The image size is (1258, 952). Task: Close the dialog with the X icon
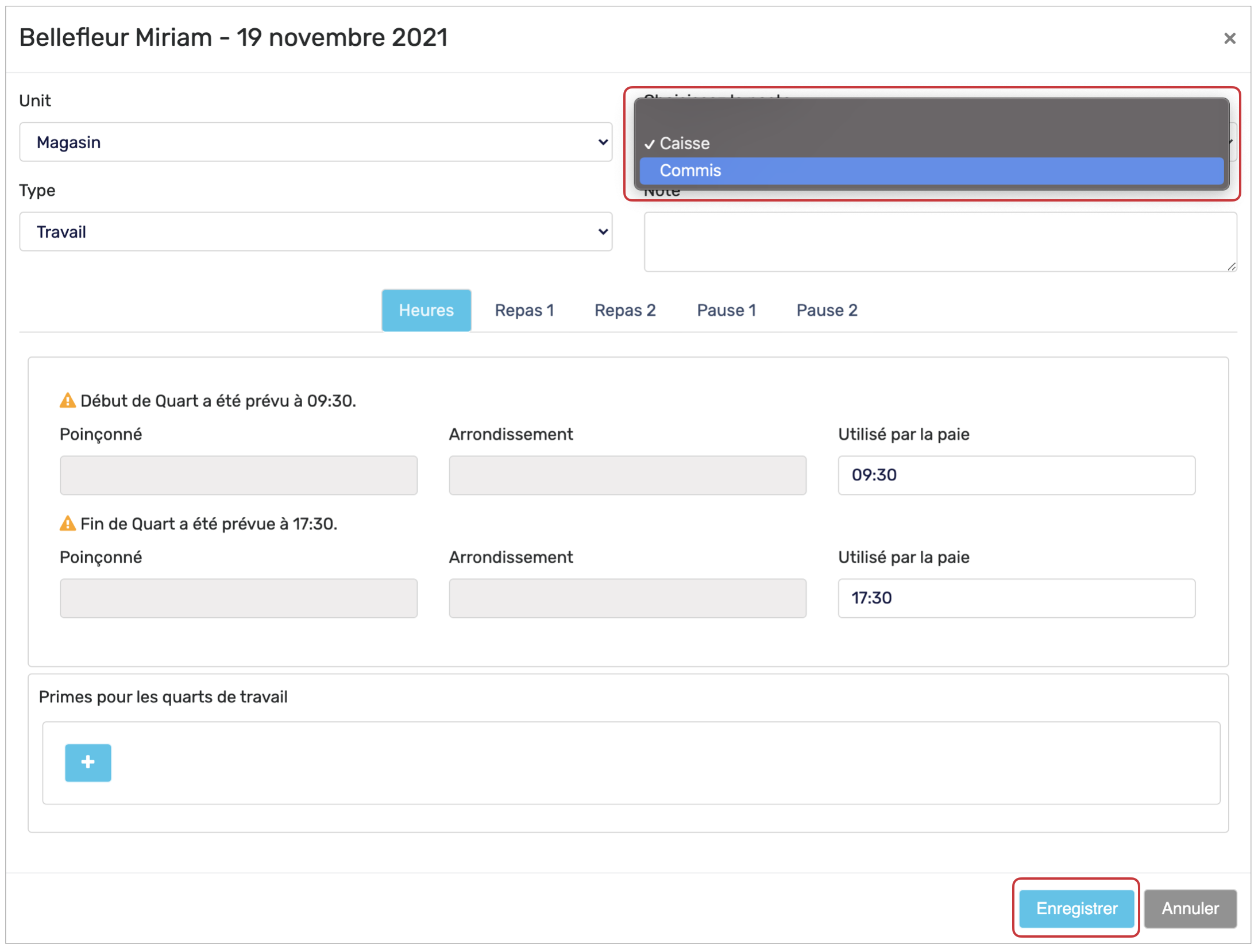pyautogui.click(x=1229, y=38)
